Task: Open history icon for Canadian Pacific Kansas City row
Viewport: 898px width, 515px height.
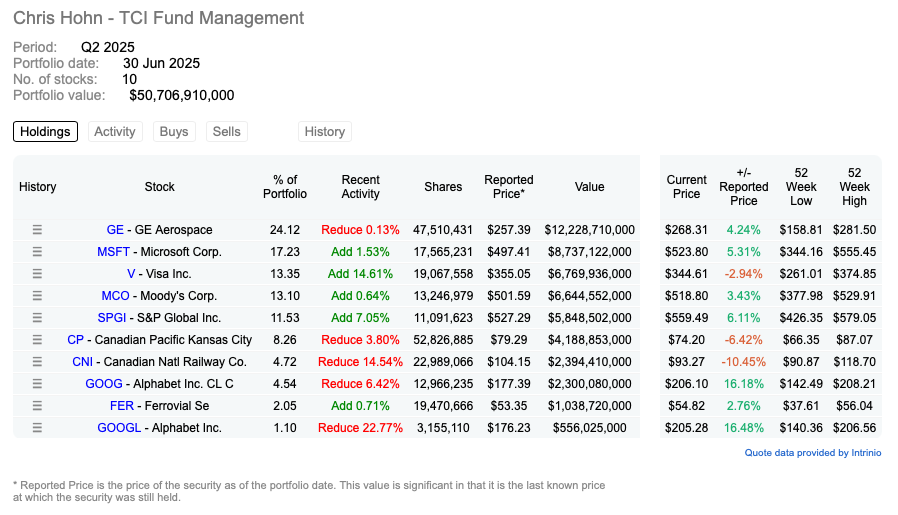Action: 37,340
